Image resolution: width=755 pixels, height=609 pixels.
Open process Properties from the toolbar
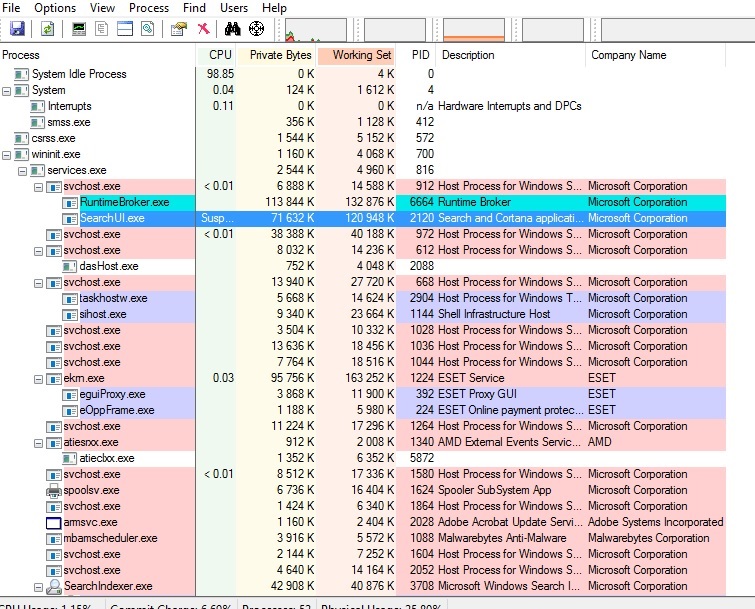179,28
